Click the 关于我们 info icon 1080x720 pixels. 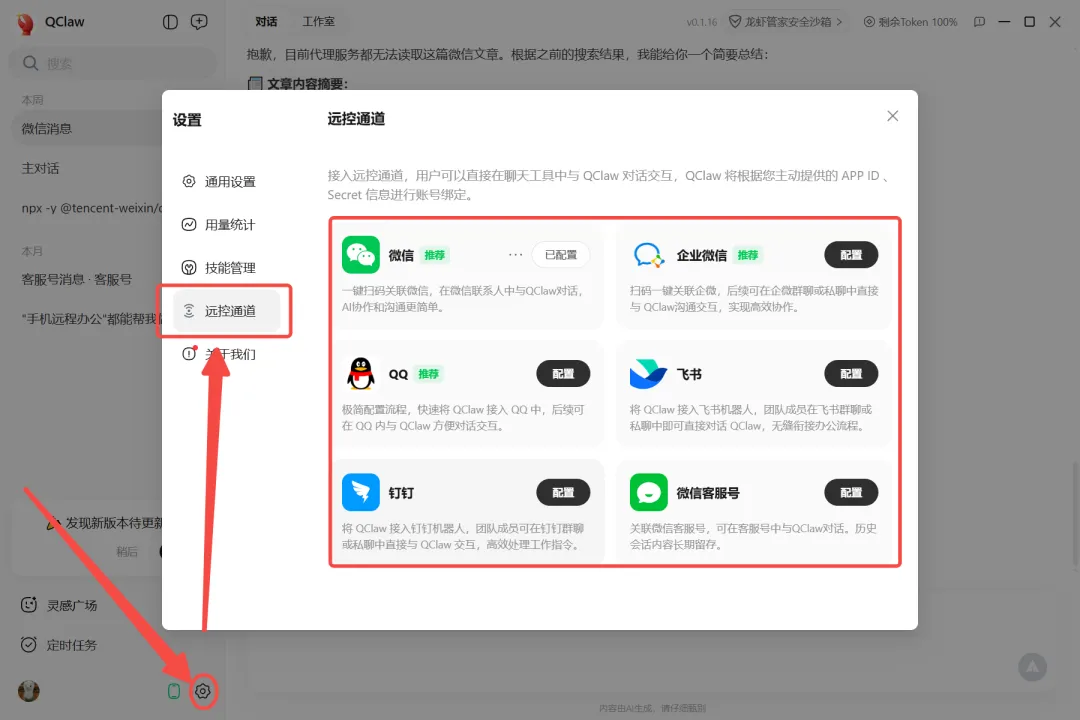[x=189, y=353]
